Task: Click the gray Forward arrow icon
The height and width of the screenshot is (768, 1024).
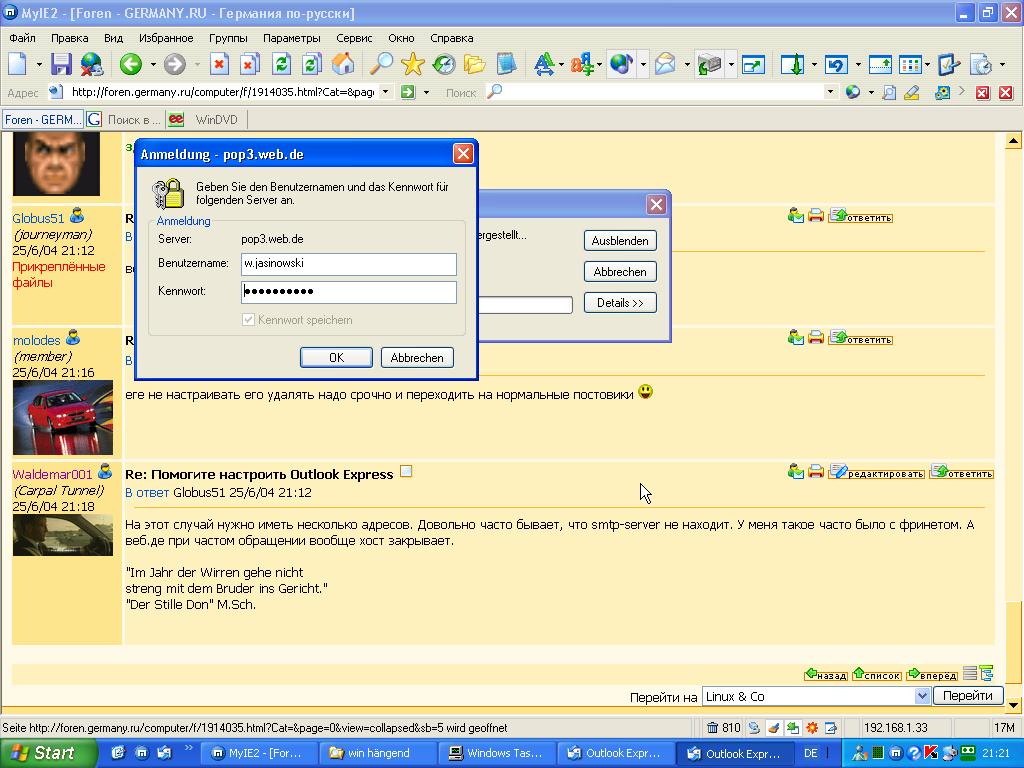Action: (174, 64)
